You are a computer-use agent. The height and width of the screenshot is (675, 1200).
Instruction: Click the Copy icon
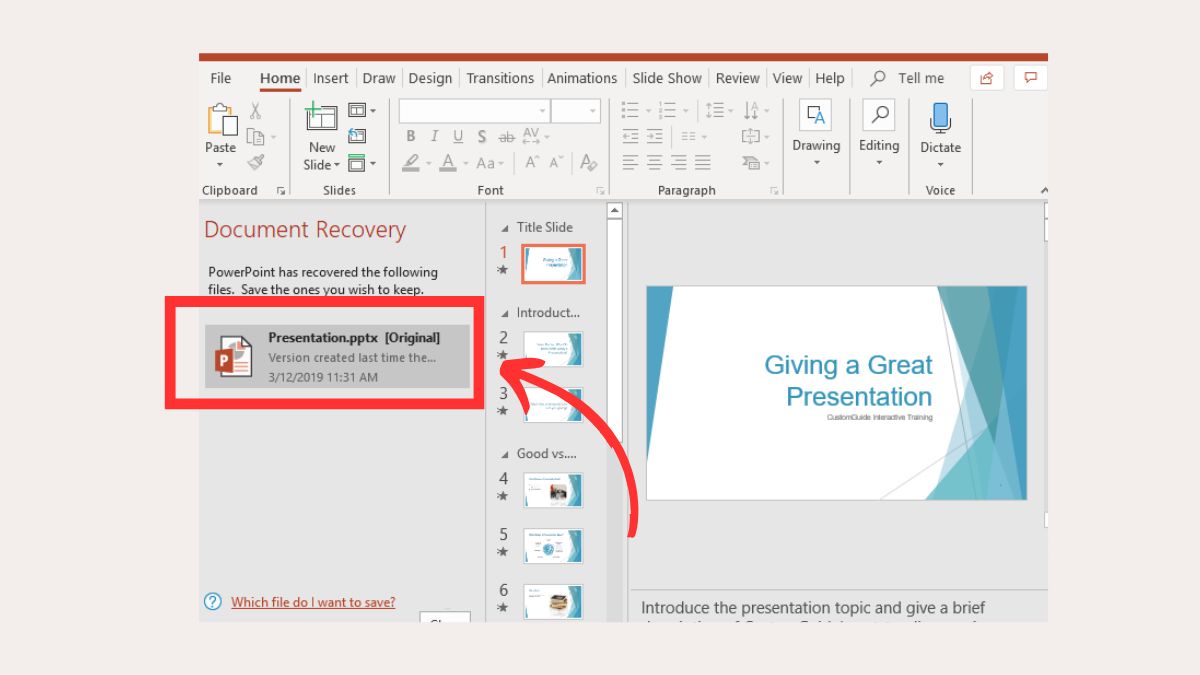tap(256, 137)
